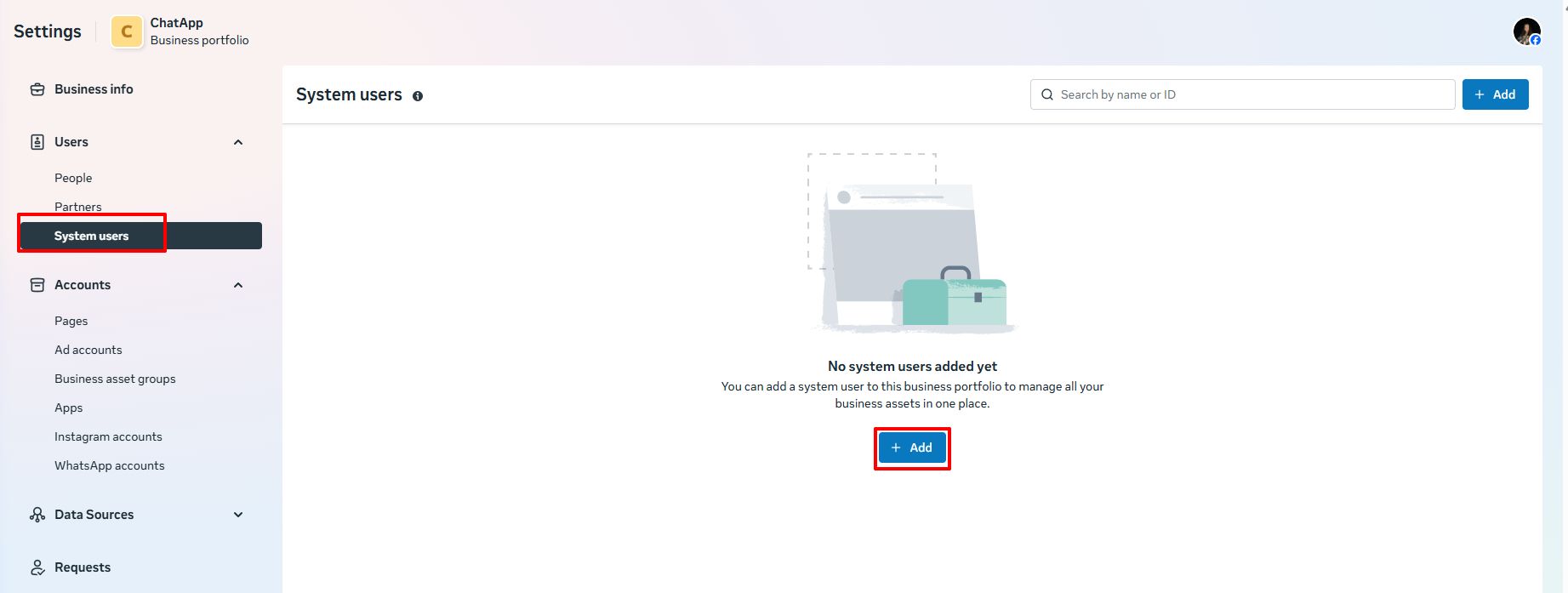
Task: Open the People menu item
Action: 73,178
